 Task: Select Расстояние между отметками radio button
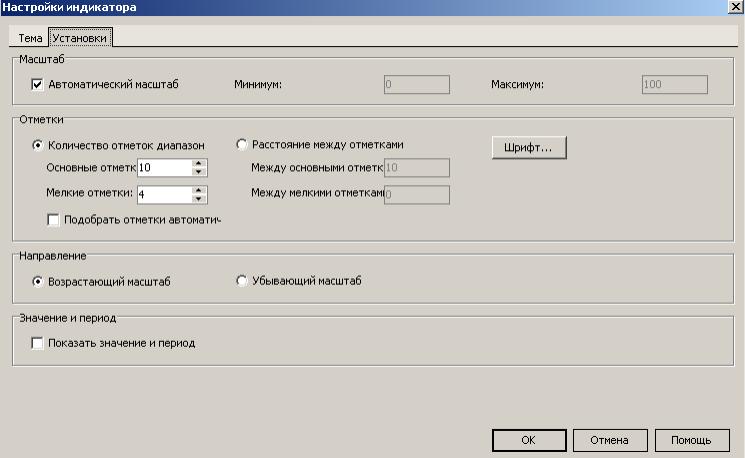point(241,144)
